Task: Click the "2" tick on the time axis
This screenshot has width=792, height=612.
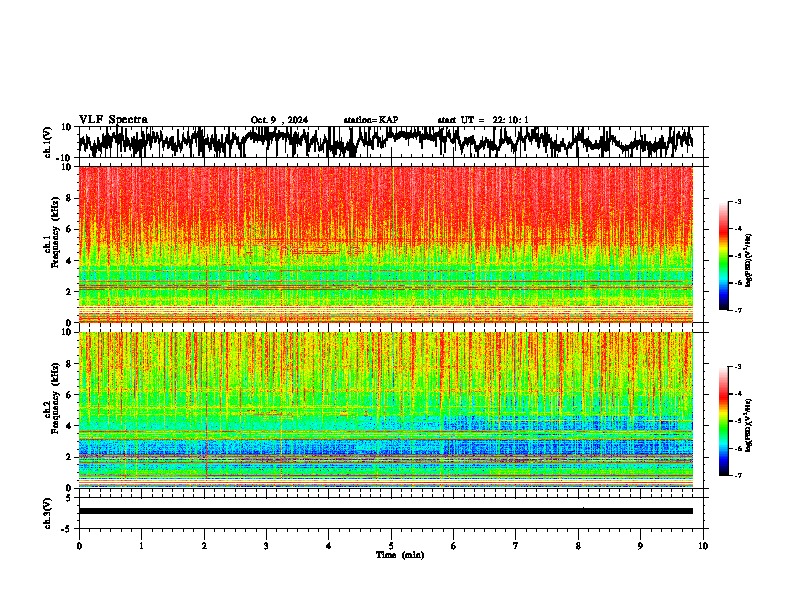Action: click(x=204, y=546)
